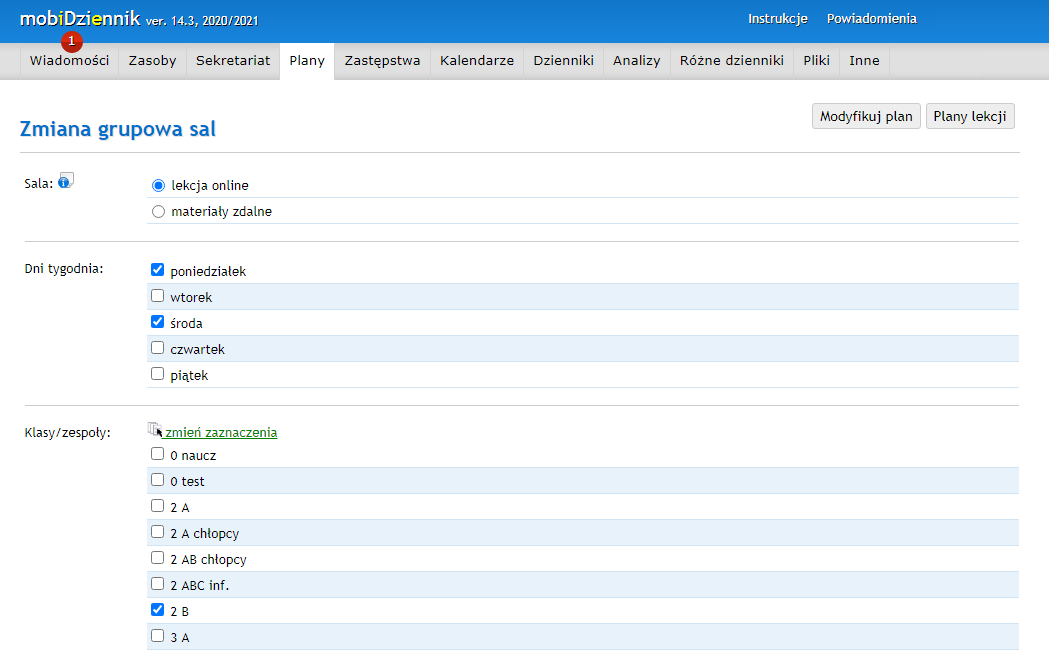Check the piątek day checkbox
1049x651 pixels.
(157, 374)
